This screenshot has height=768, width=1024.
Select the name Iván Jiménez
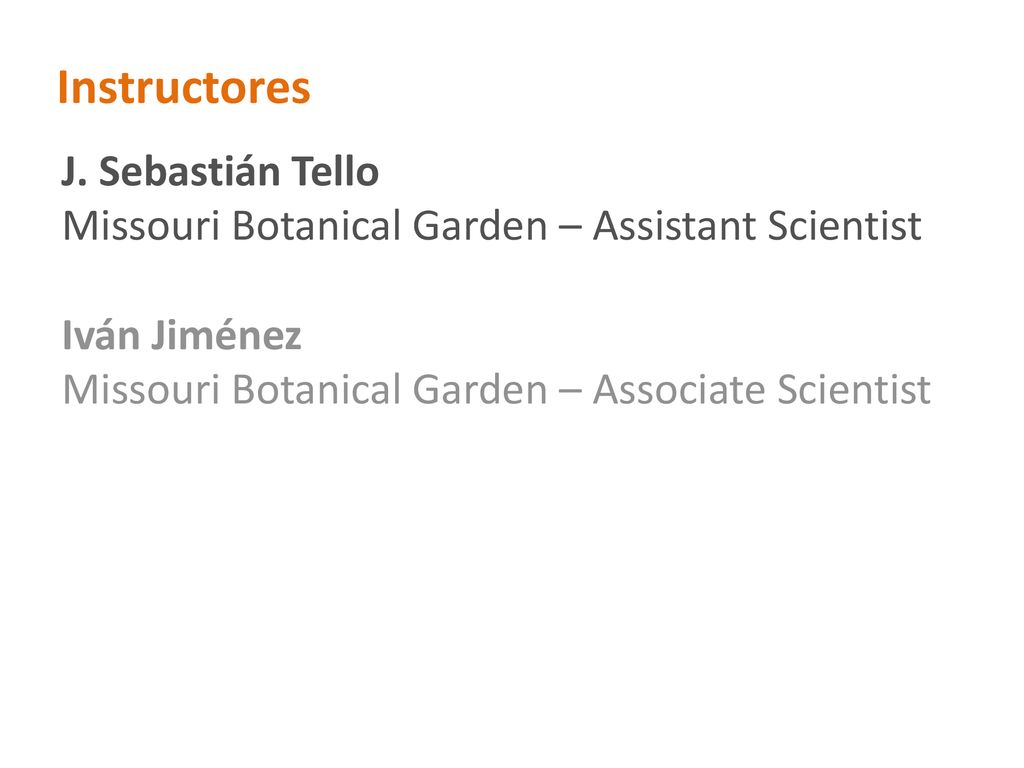pyautogui.click(x=182, y=336)
